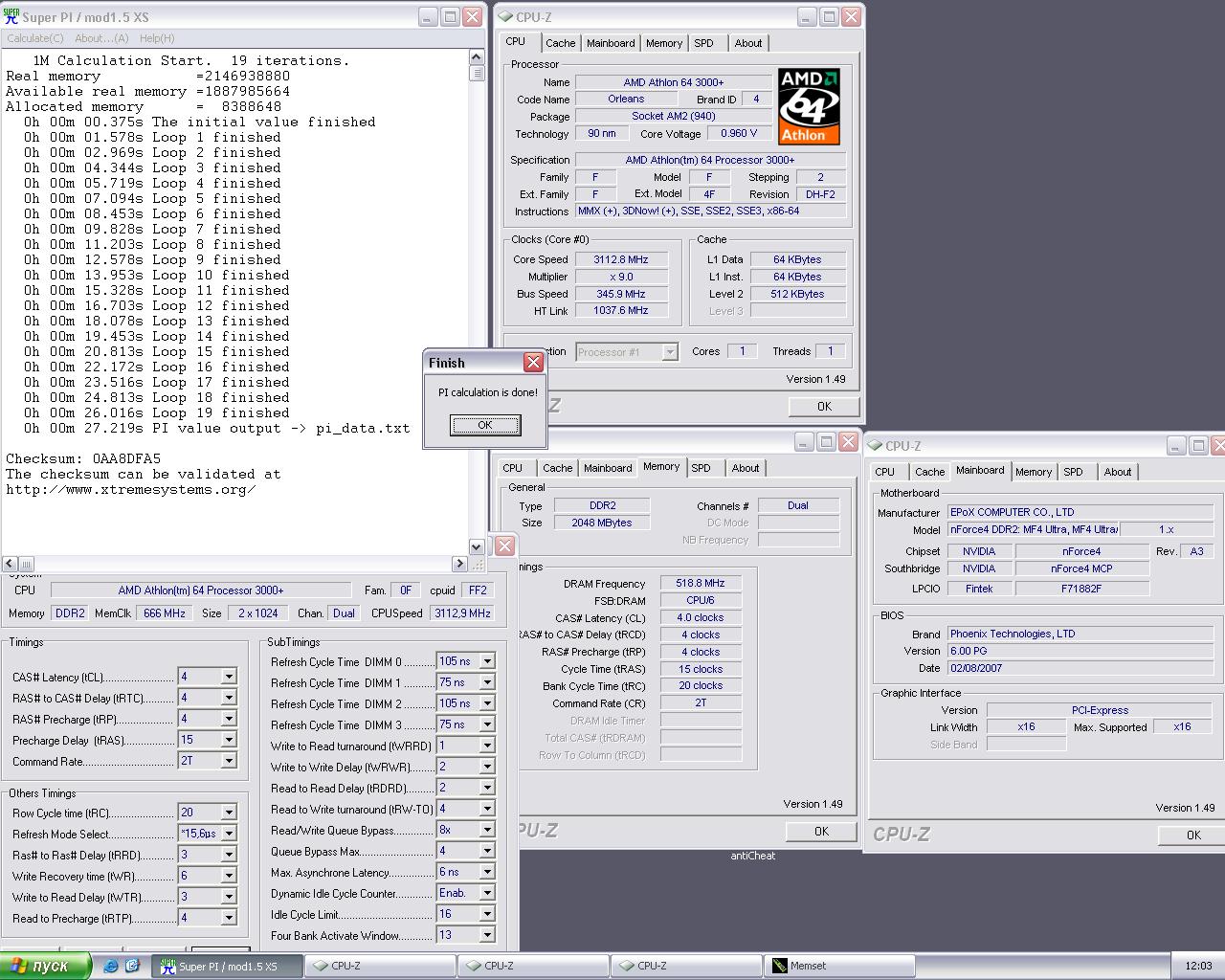
Task: Click the Checksum: 0AA8DFA5 line
Action: (83, 458)
